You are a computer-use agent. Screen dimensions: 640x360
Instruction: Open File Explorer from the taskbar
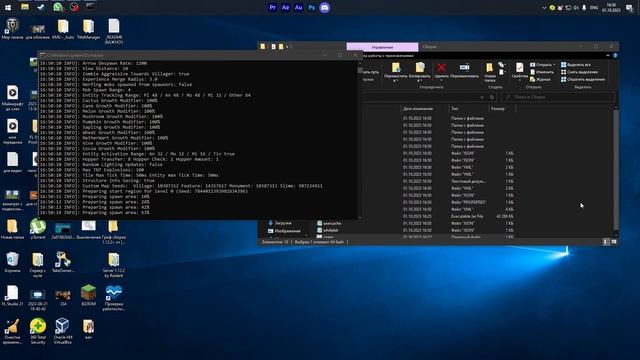pyautogui.click(x=25, y=7)
